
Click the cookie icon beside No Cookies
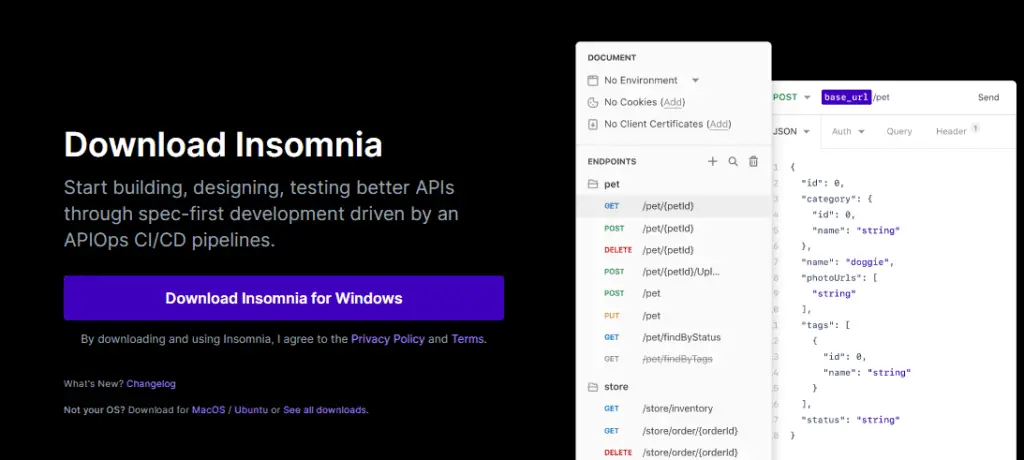pos(593,102)
